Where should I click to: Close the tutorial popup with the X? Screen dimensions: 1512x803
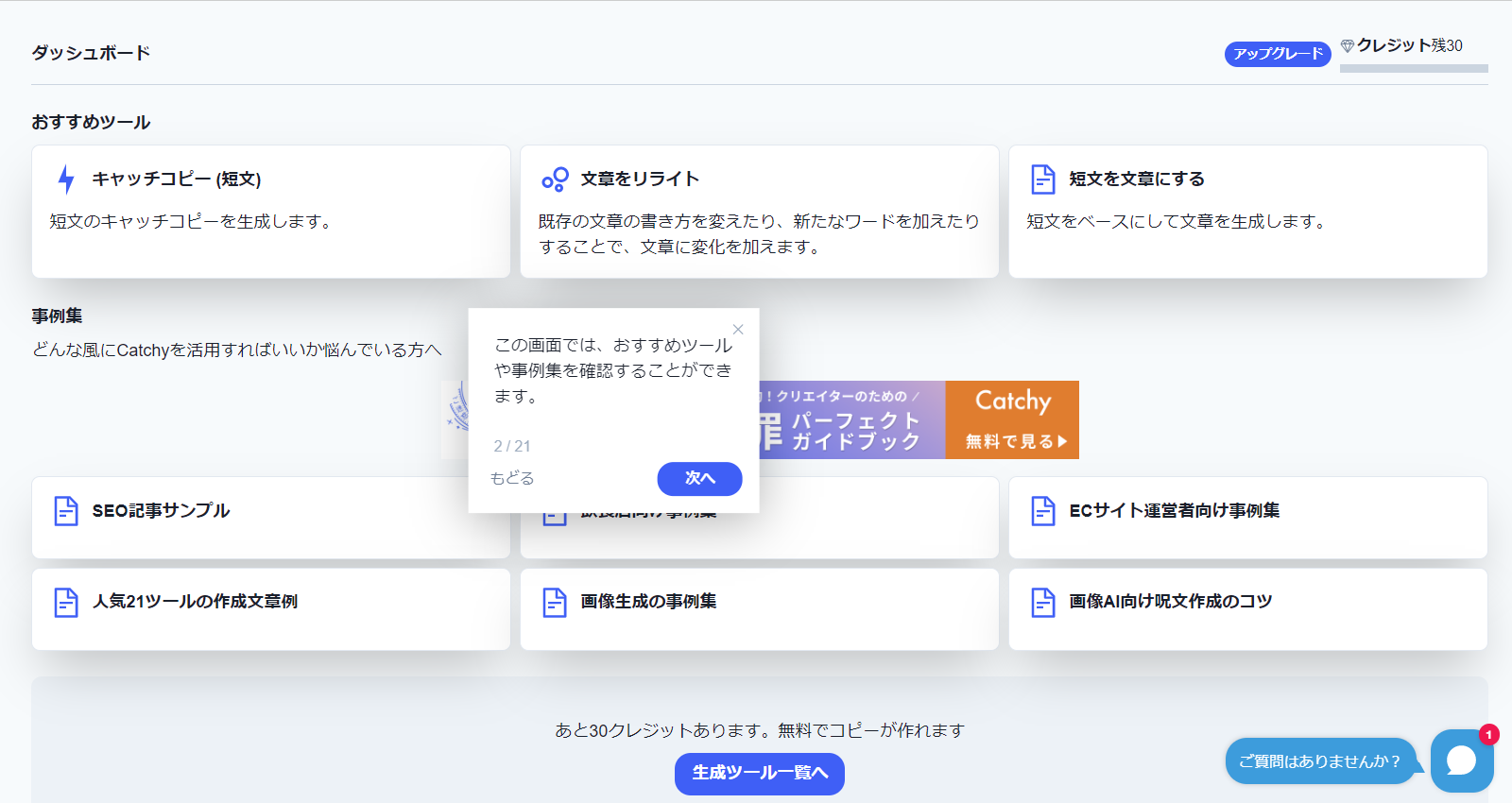[738, 330]
